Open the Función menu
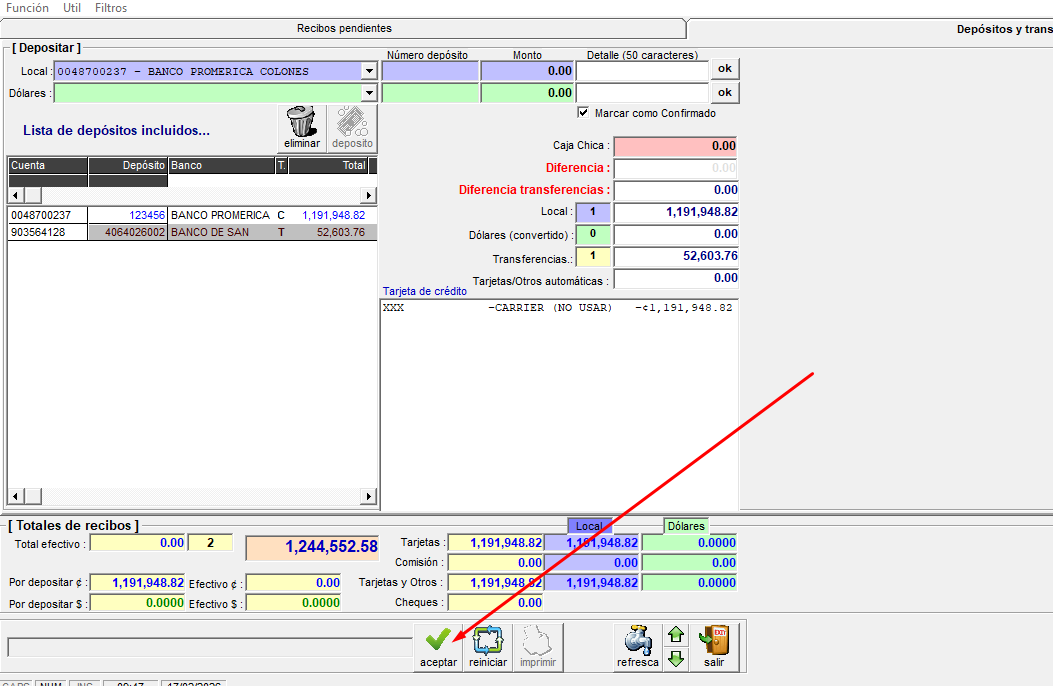The height and width of the screenshot is (686, 1053). coord(27,8)
